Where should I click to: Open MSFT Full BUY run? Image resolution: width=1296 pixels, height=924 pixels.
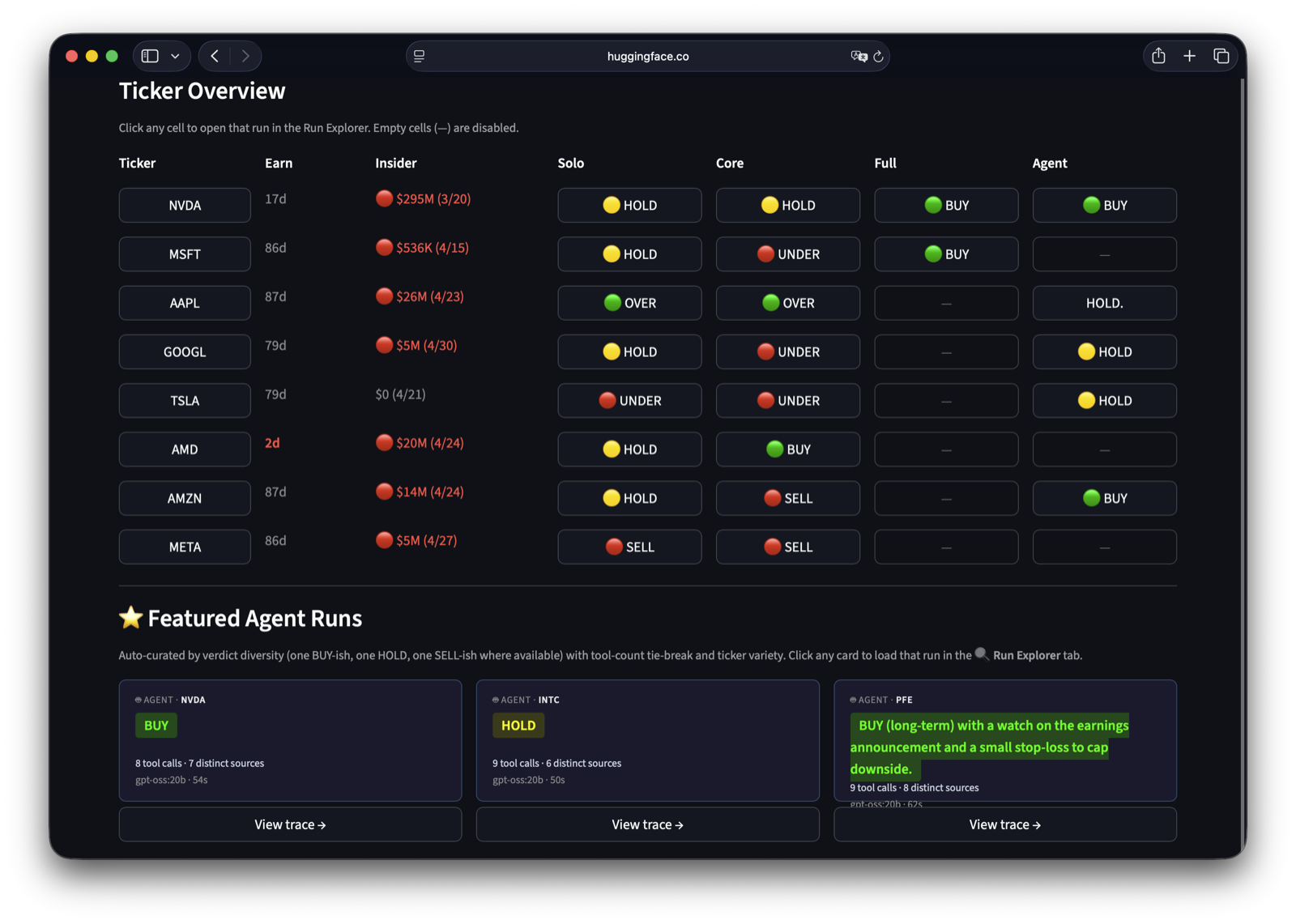point(946,254)
